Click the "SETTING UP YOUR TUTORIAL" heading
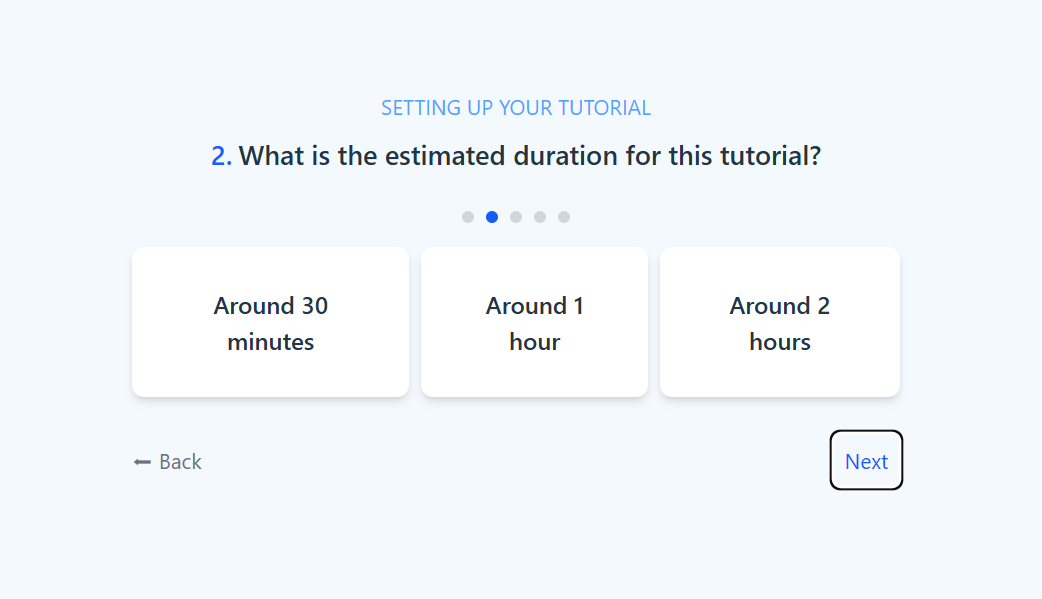 coord(516,107)
